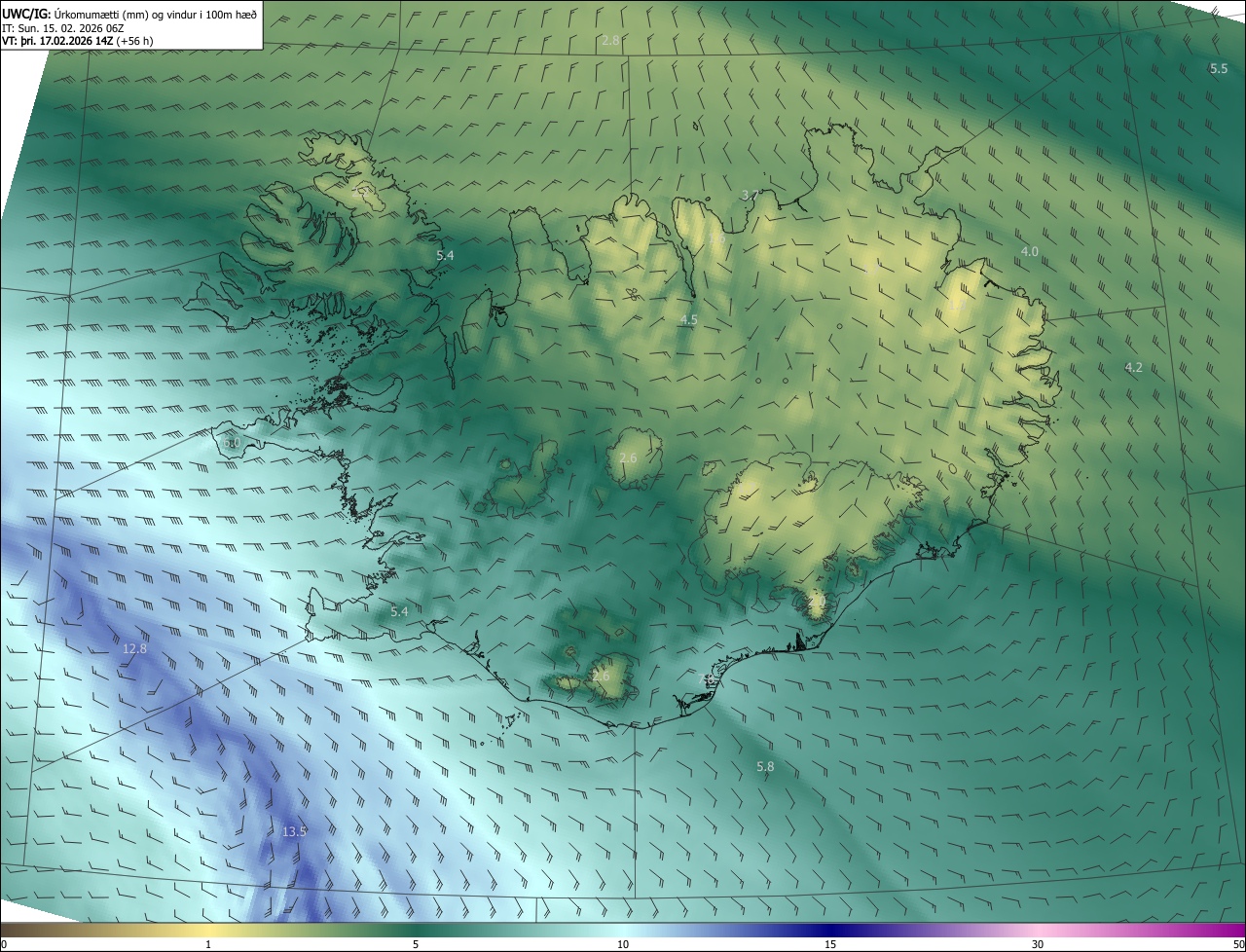Click the valid time line 'VT: Þri. 17.02.2026 14Z (+56 h)'
The width and height of the screenshot is (1246, 952).
pos(77,41)
